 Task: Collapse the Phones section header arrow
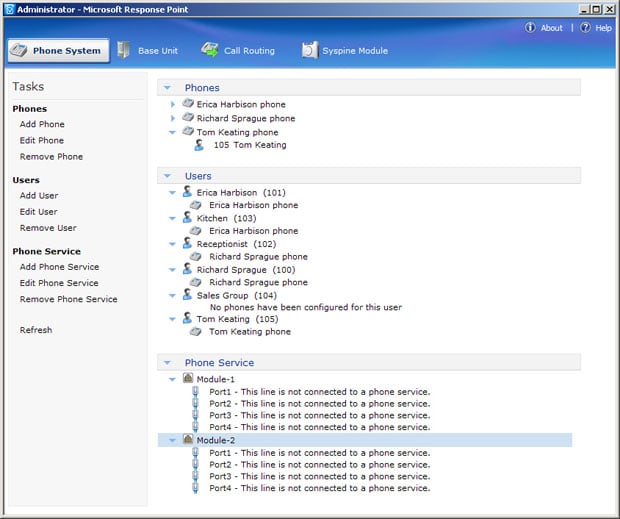click(x=168, y=88)
